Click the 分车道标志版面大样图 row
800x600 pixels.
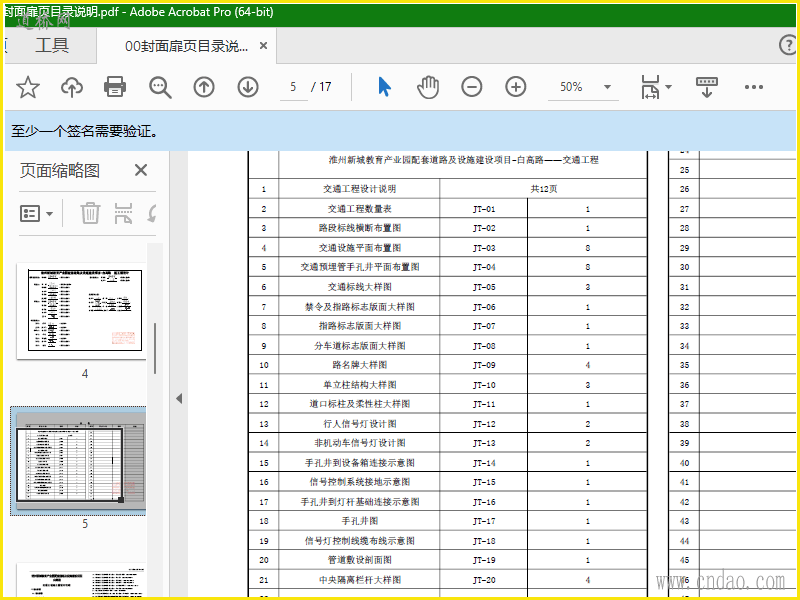[447, 346]
